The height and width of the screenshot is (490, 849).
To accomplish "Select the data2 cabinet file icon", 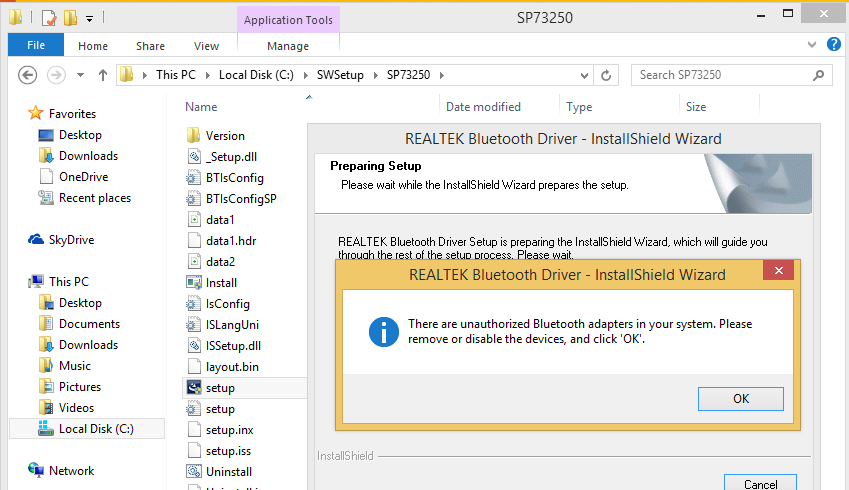I will tap(193, 262).
